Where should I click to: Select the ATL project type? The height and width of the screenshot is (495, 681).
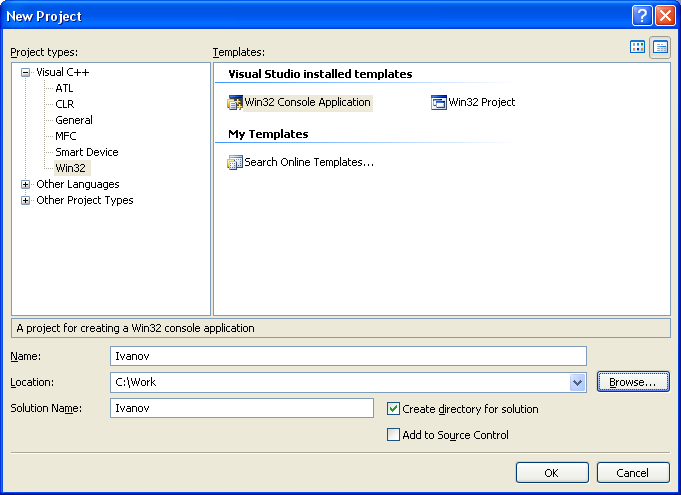point(64,88)
